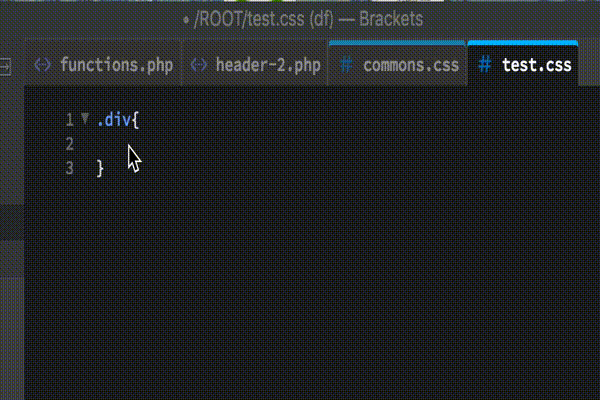Click the closing curly brace on line 3
Viewport: 600px width, 400px height.
click(100, 169)
